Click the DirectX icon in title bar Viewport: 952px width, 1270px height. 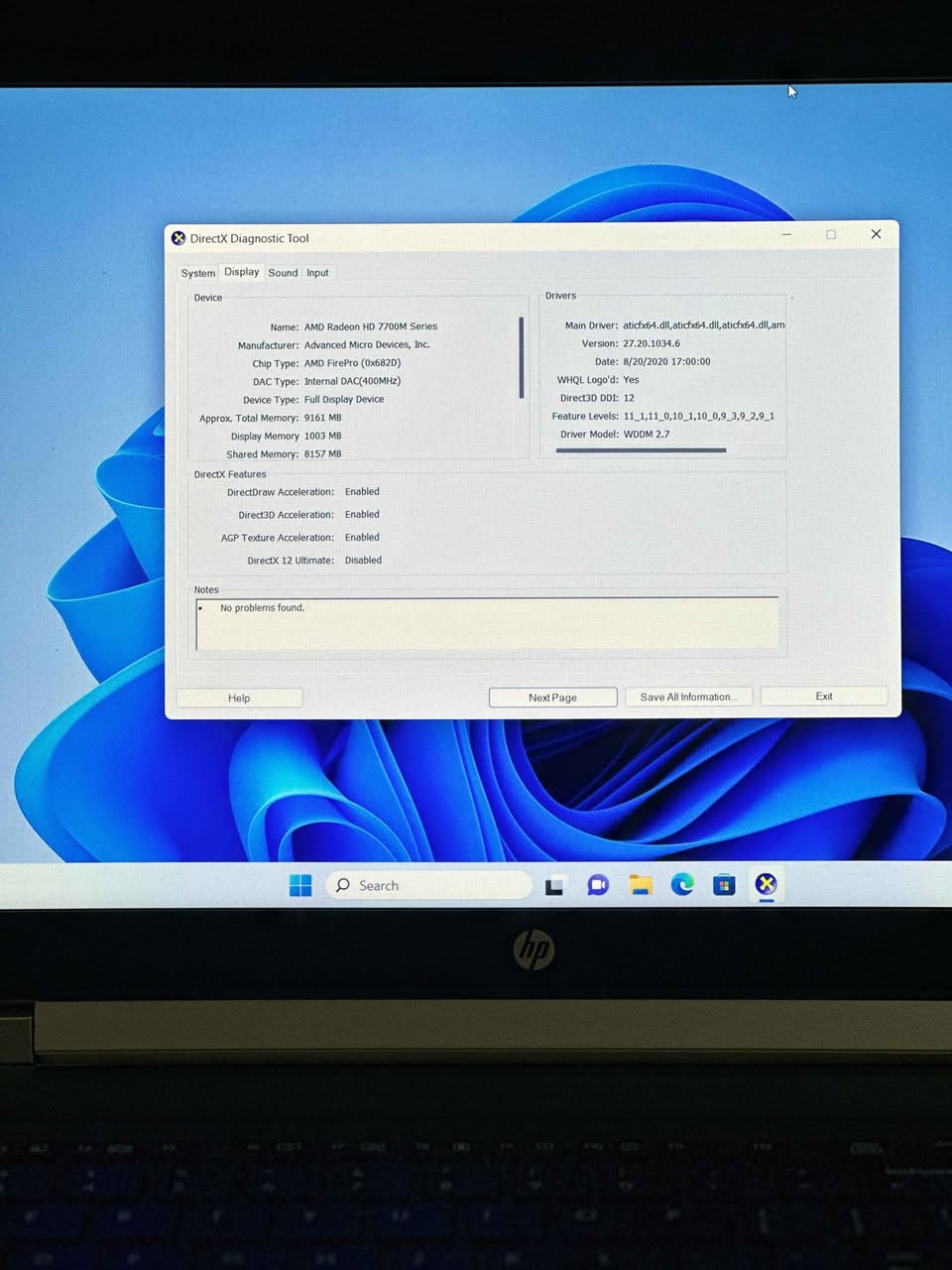tap(178, 238)
